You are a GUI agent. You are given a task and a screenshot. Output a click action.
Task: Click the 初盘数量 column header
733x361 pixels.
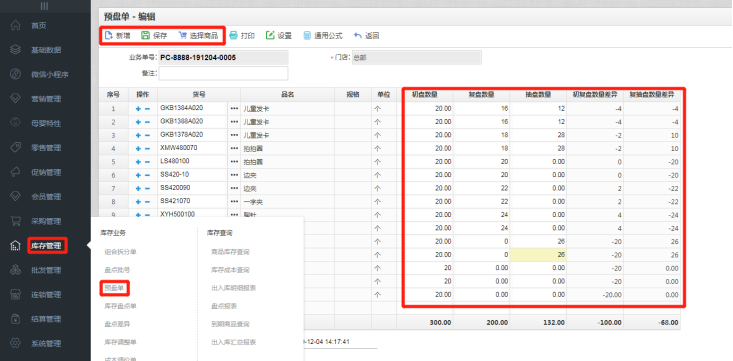coord(424,94)
